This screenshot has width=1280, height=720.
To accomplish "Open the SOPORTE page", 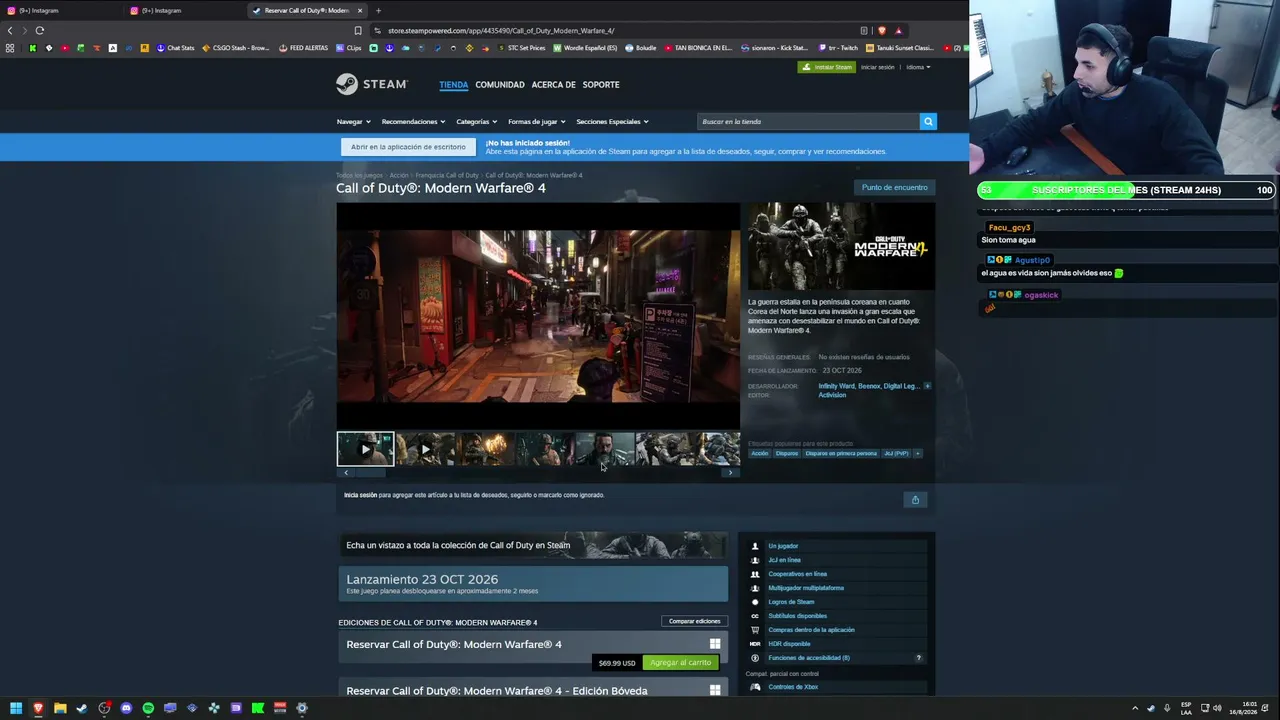I will tap(601, 85).
